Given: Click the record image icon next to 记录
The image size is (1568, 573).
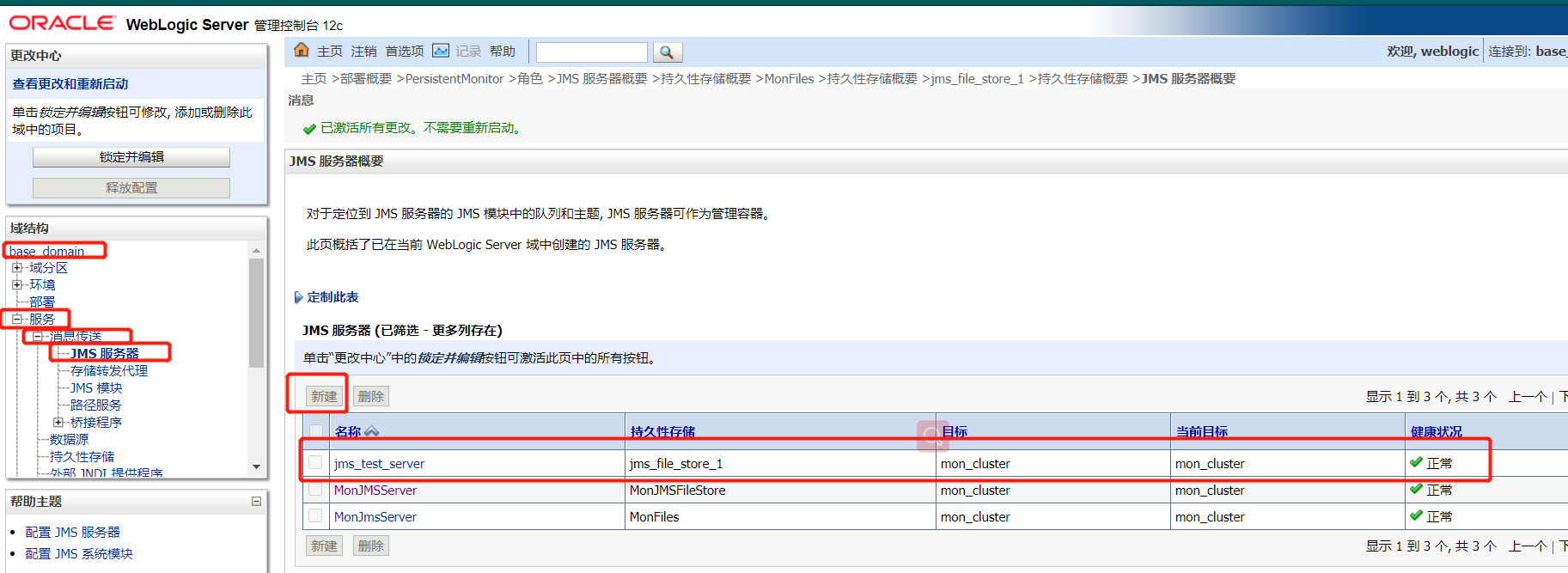Looking at the screenshot, I should pyautogui.click(x=441, y=51).
